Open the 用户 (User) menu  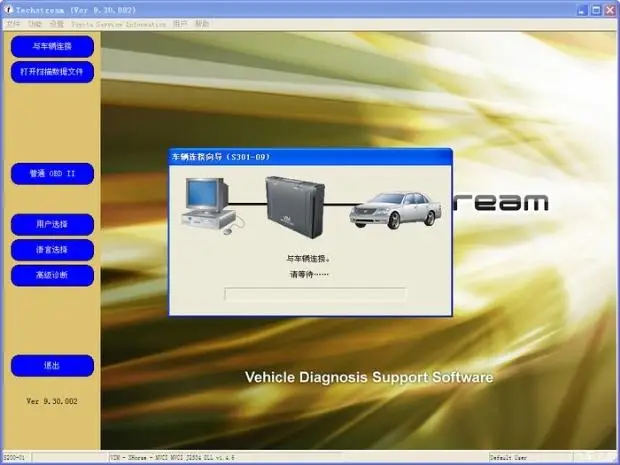point(180,24)
